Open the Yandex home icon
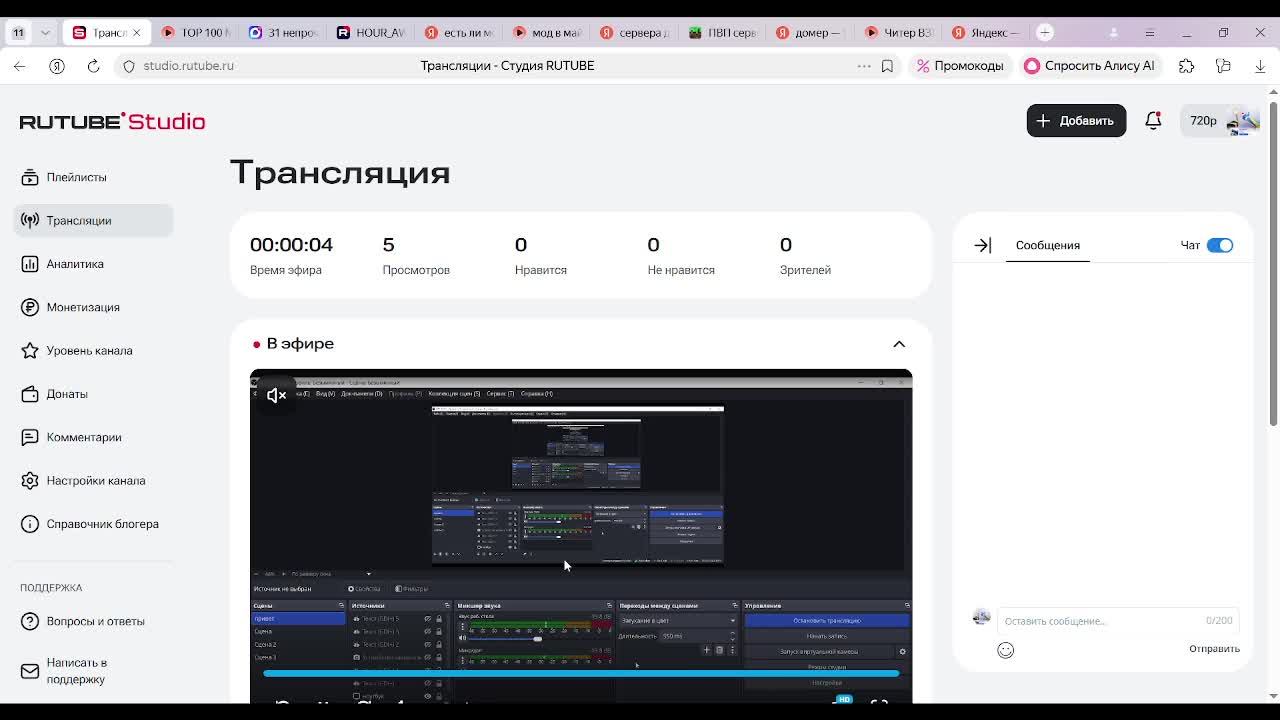 click(57, 66)
